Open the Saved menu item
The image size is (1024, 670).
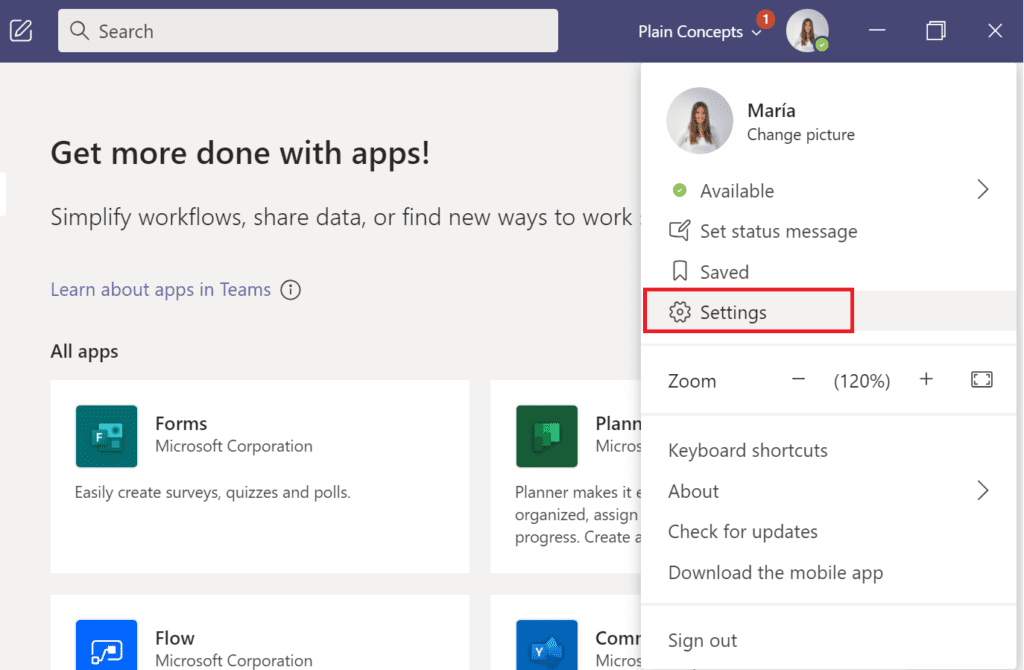(724, 272)
